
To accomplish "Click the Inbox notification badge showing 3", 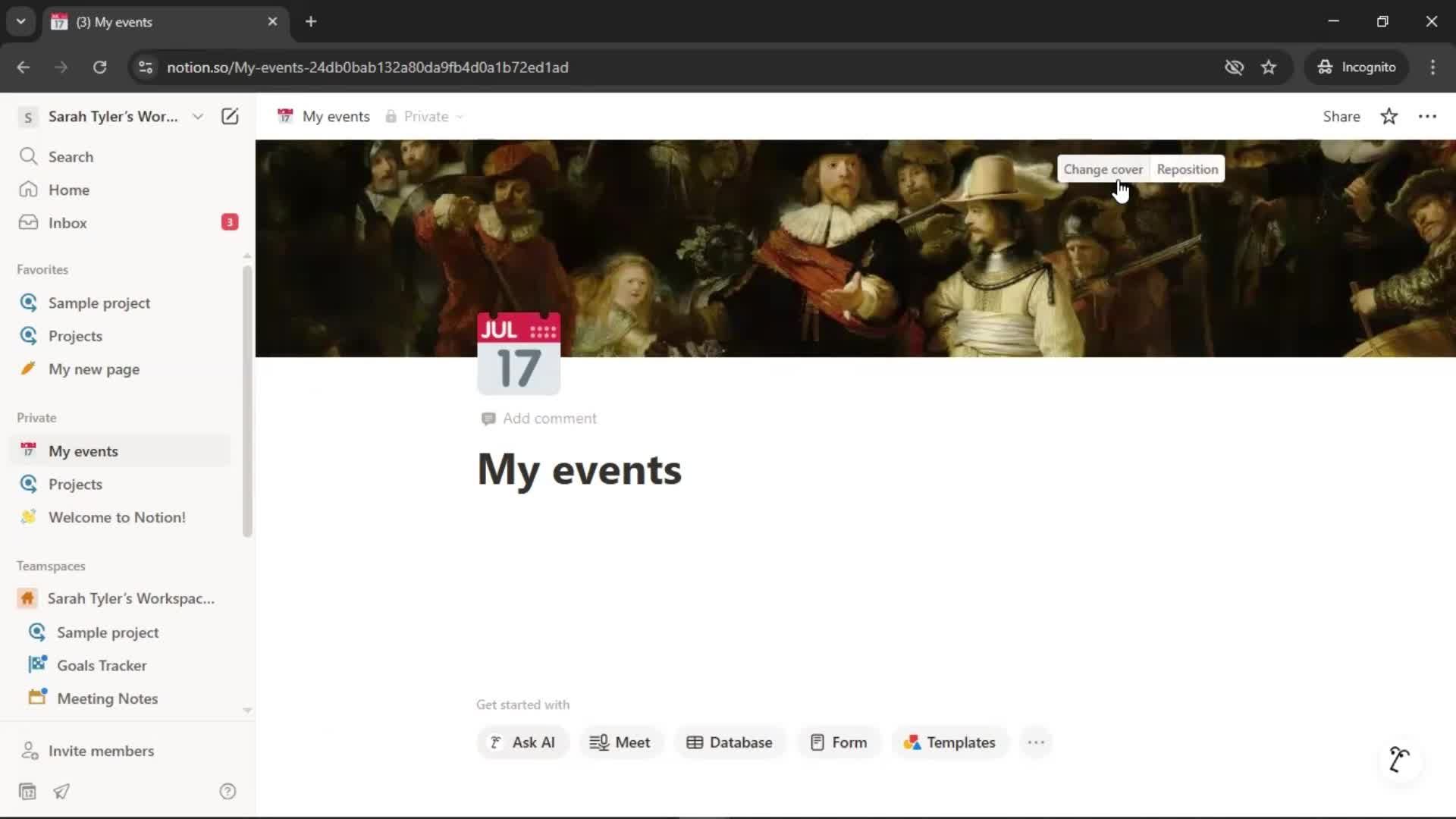I will (230, 222).
